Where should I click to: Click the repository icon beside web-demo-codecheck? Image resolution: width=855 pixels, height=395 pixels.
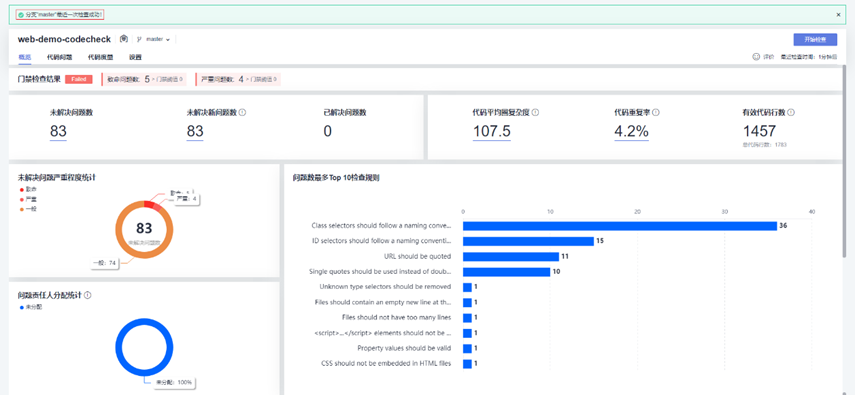point(124,39)
